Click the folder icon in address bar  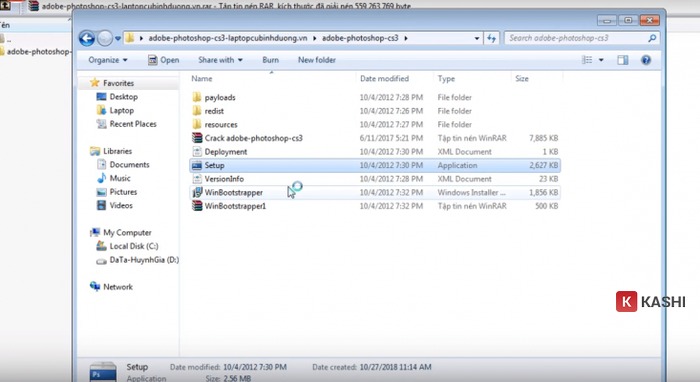tap(129, 38)
